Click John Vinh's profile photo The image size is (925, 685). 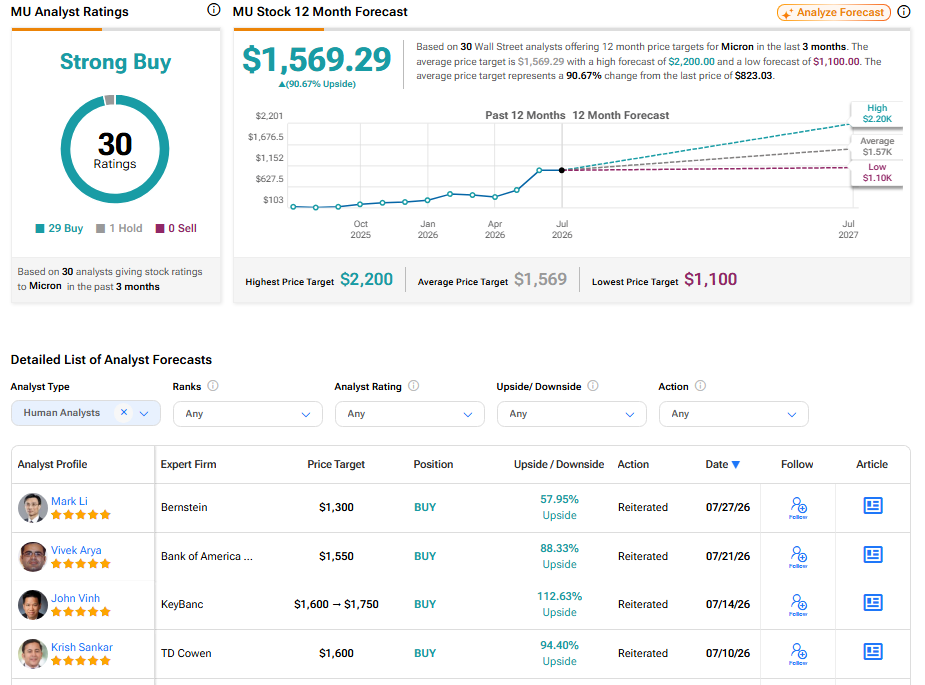point(32,605)
